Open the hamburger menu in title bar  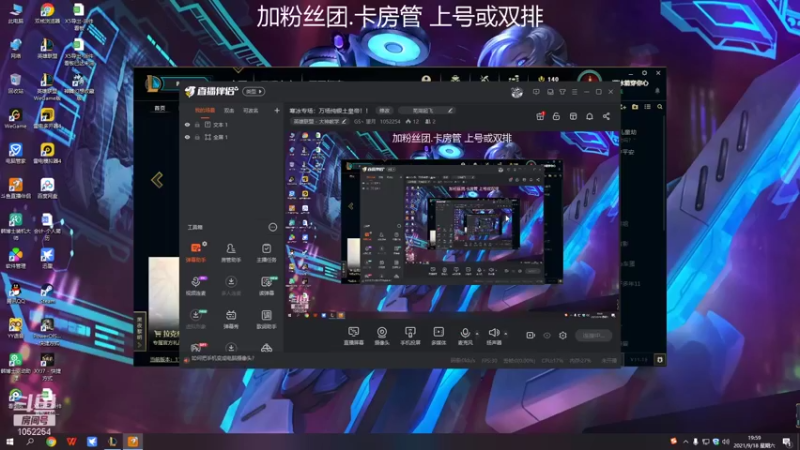coord(574,92)
